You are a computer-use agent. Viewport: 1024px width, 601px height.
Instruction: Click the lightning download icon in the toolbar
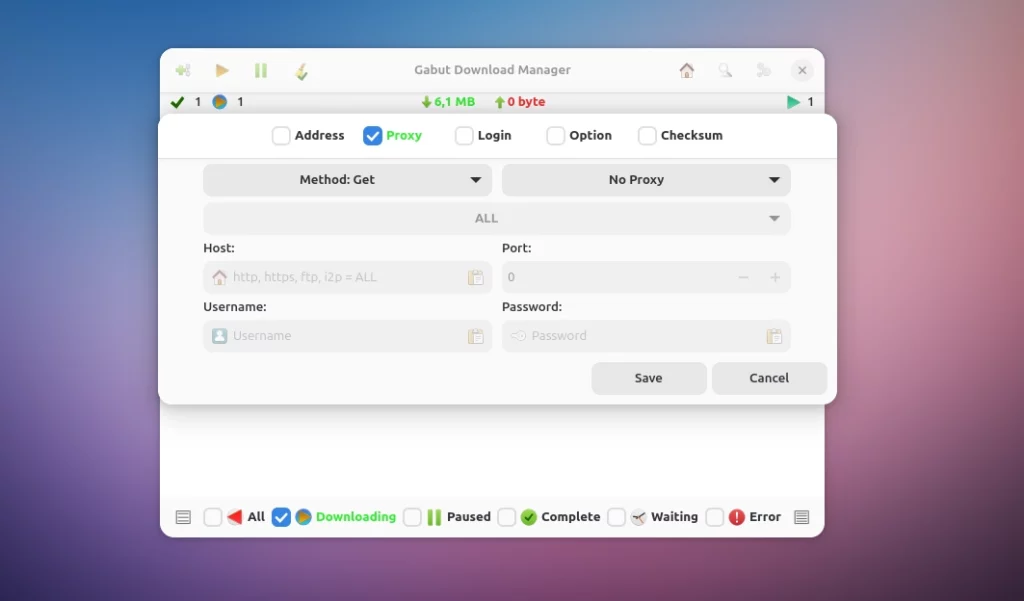click(299, 70)
